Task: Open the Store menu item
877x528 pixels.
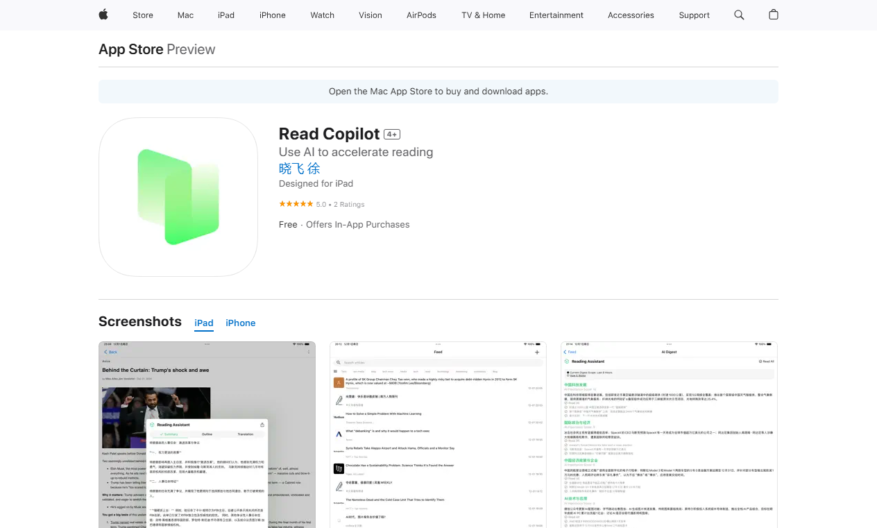Action: (x=143, y=15)
